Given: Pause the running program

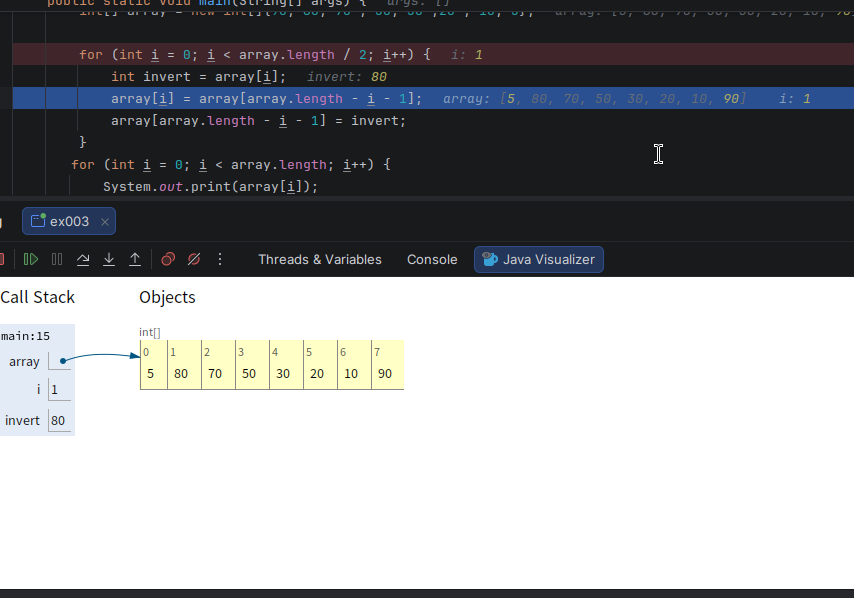Looking at the screenshot, I should click(x=57, y=259).
